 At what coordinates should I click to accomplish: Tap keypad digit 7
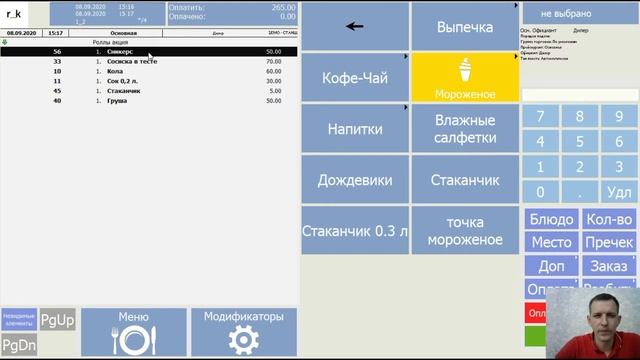point(540,116)
